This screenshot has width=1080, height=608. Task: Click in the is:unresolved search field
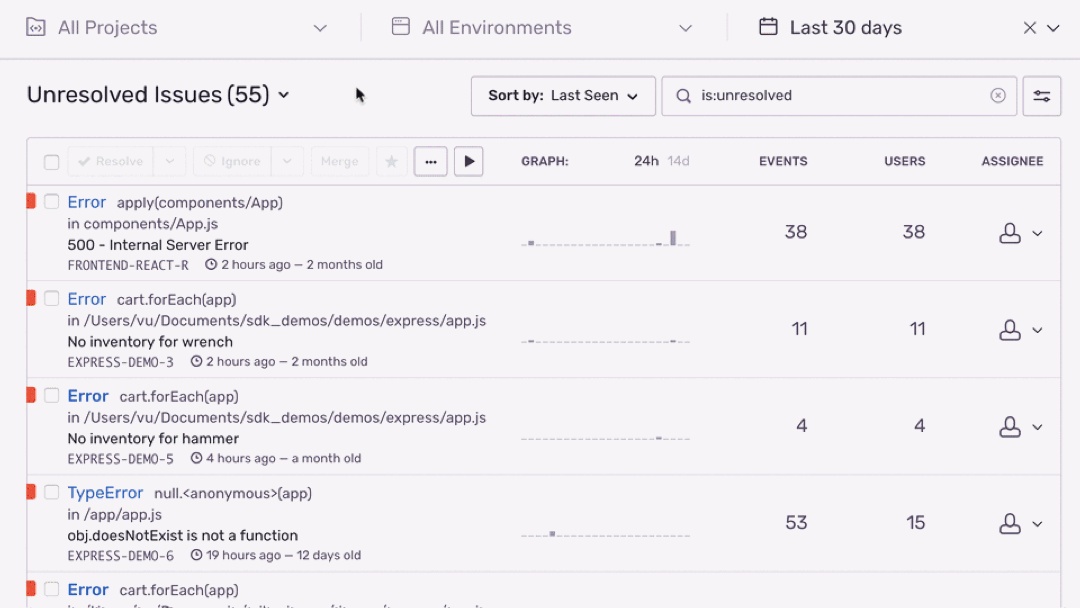839,96
